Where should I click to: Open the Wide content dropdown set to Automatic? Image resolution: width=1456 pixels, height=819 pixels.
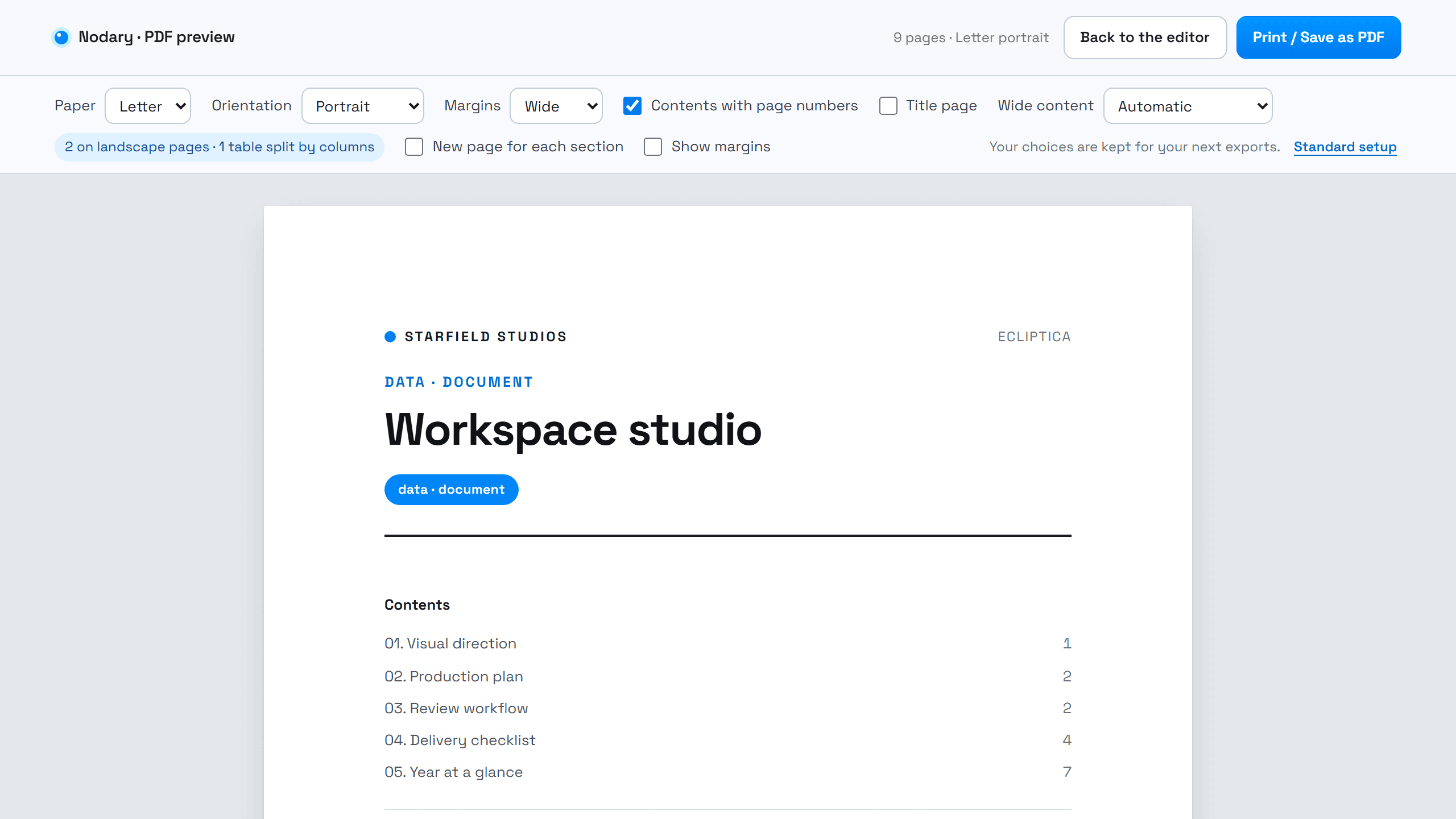(x=1188, y=106)
